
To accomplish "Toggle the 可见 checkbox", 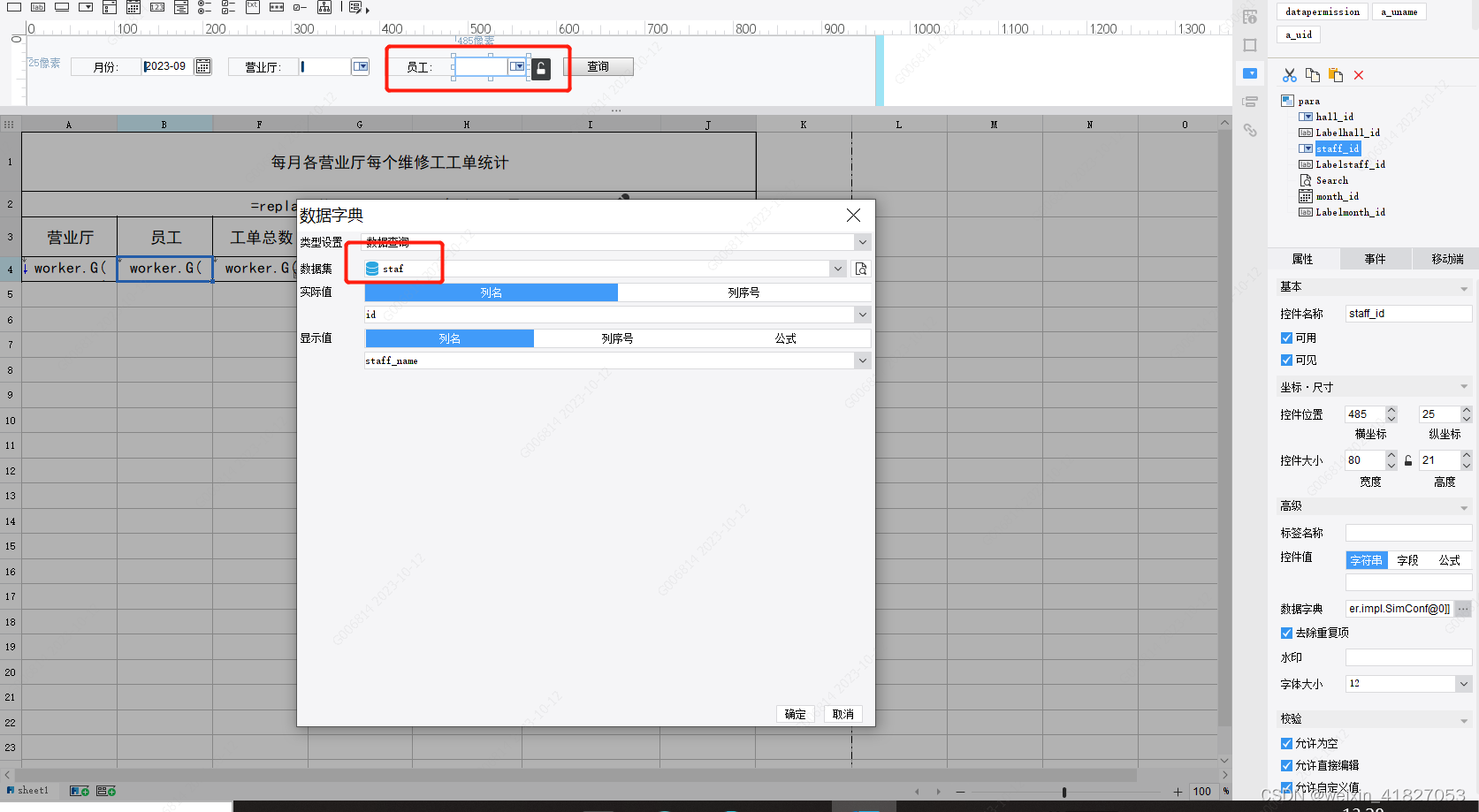I will pyautogui.click(x=1286, y=360).
